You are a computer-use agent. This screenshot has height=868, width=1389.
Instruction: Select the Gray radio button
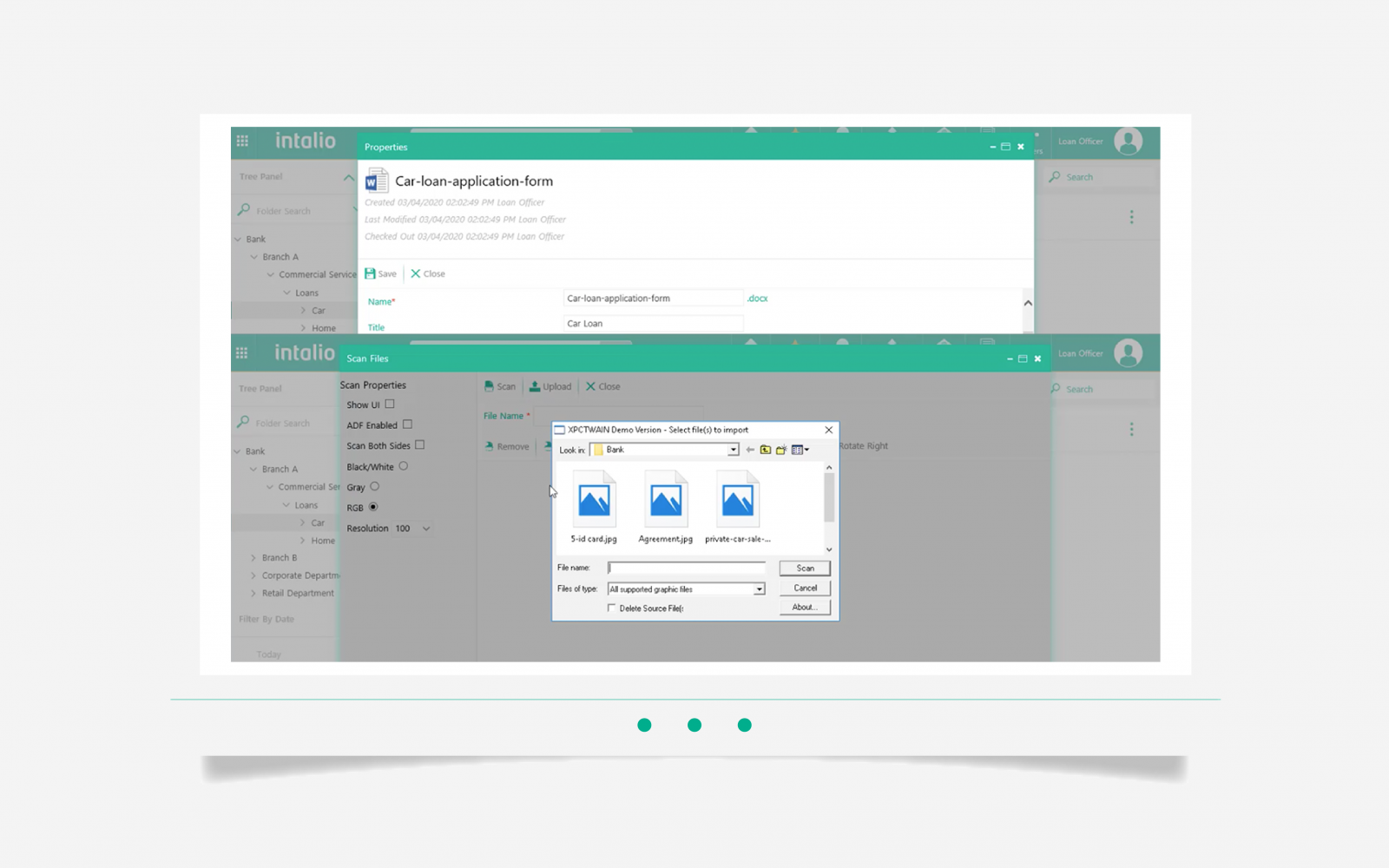click(x=375, y=487)
